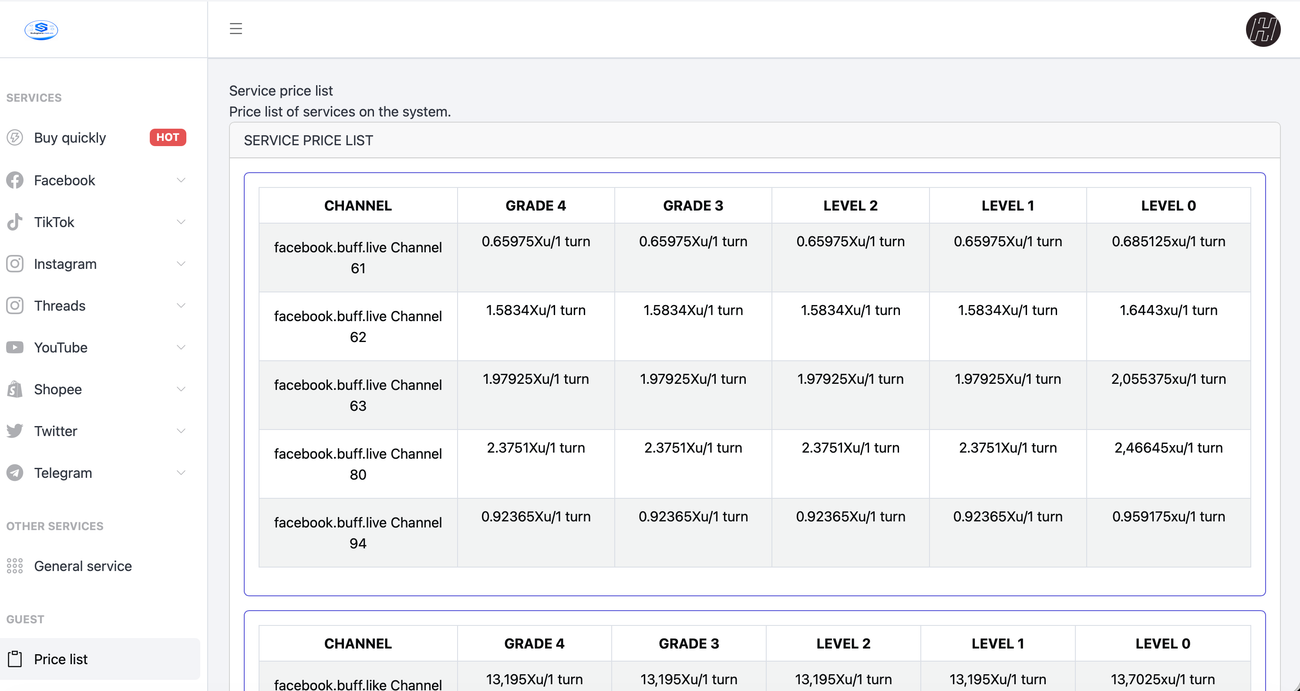The height and width of the screenshot is (691, 1300).
Task: Expand the Threads submenu chevron
Action: [x=181, y=306]
